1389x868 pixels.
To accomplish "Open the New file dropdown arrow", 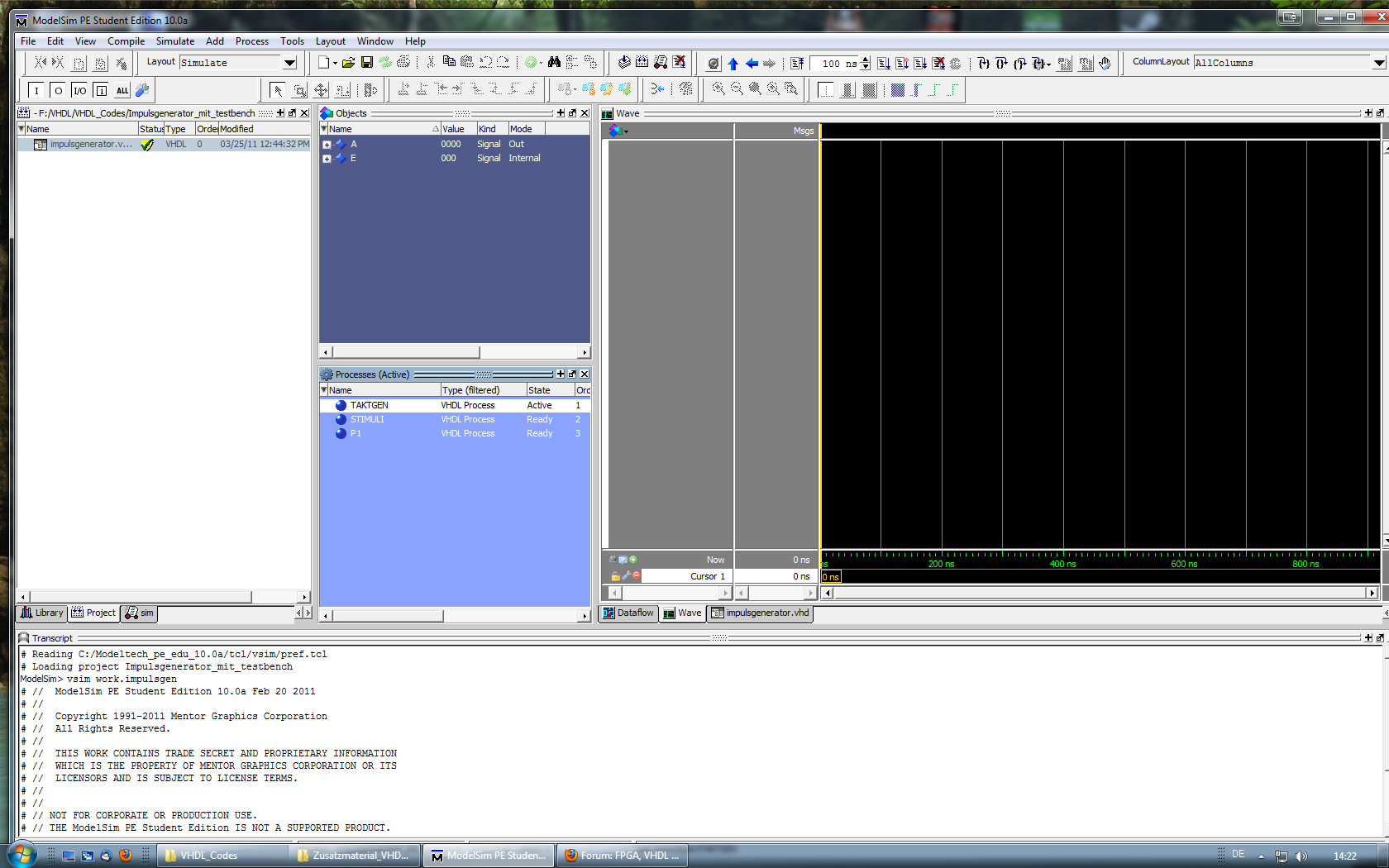I will (x=335, y=63).
